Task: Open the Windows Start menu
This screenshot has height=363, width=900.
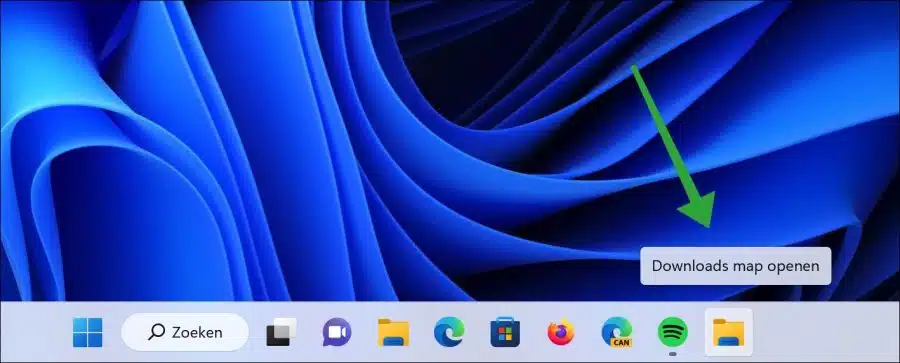Action: coord(88,332)
